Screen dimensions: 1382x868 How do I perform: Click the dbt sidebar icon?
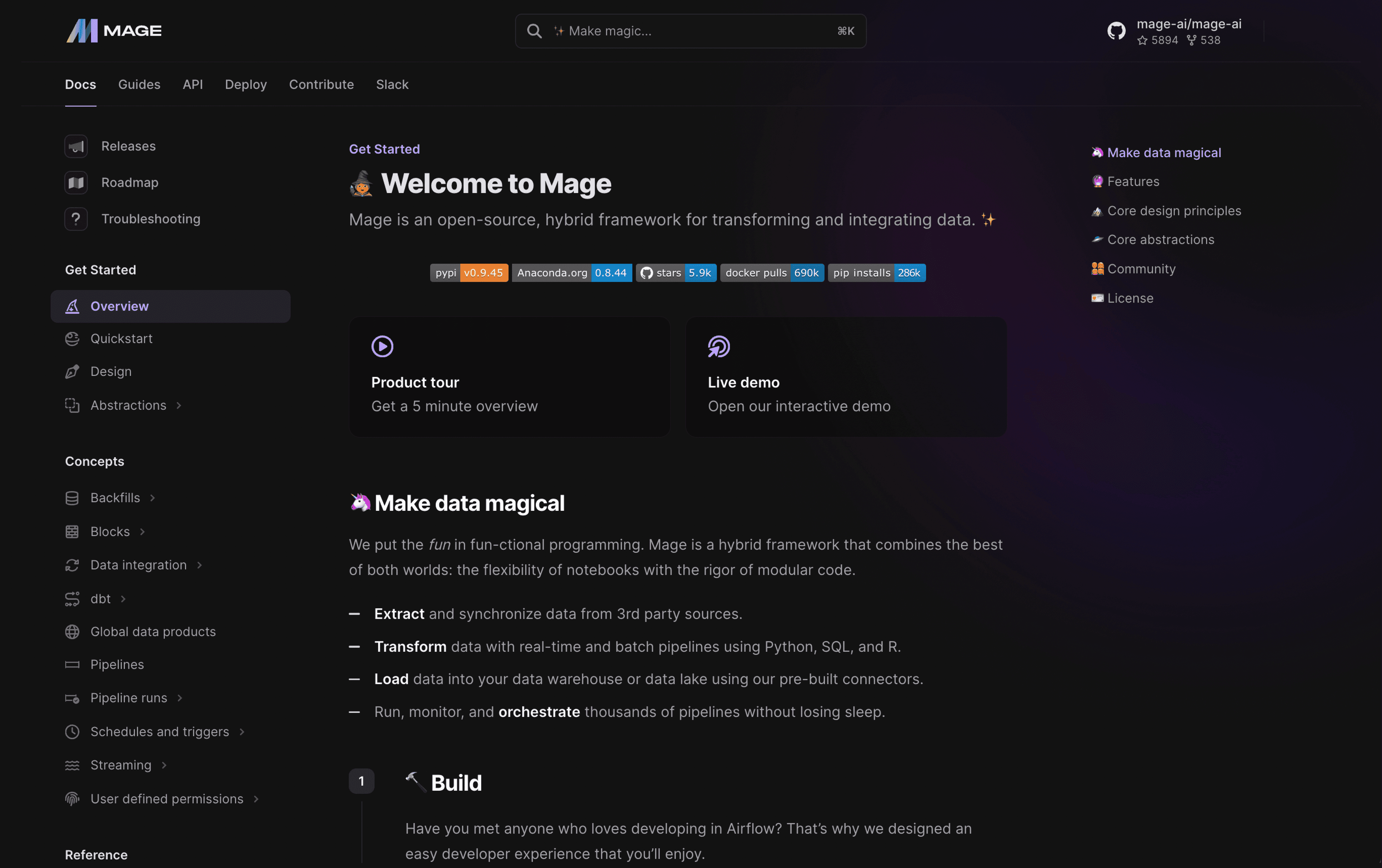[72, 599]
